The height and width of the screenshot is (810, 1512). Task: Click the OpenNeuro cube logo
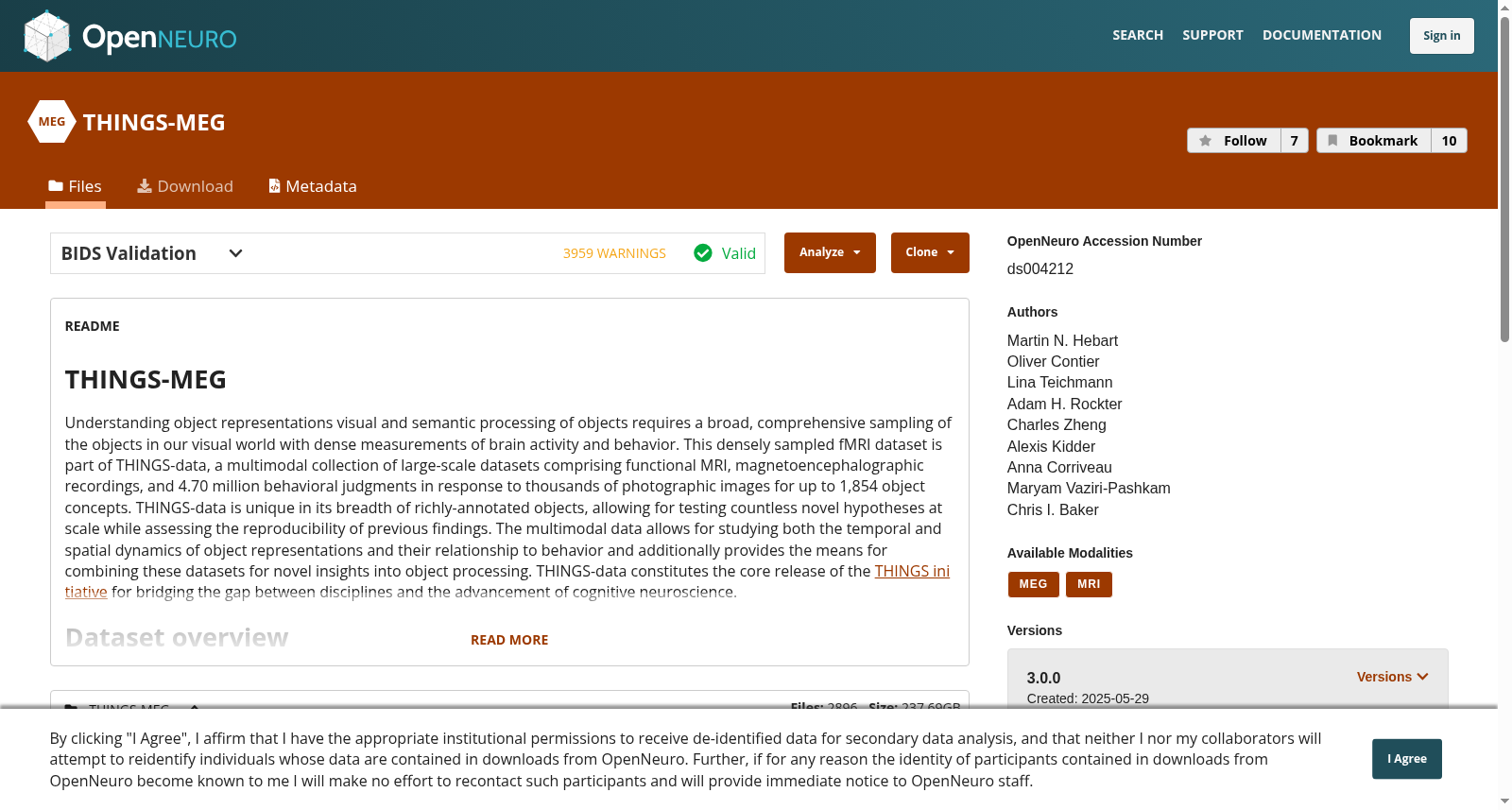click(47, 36)
